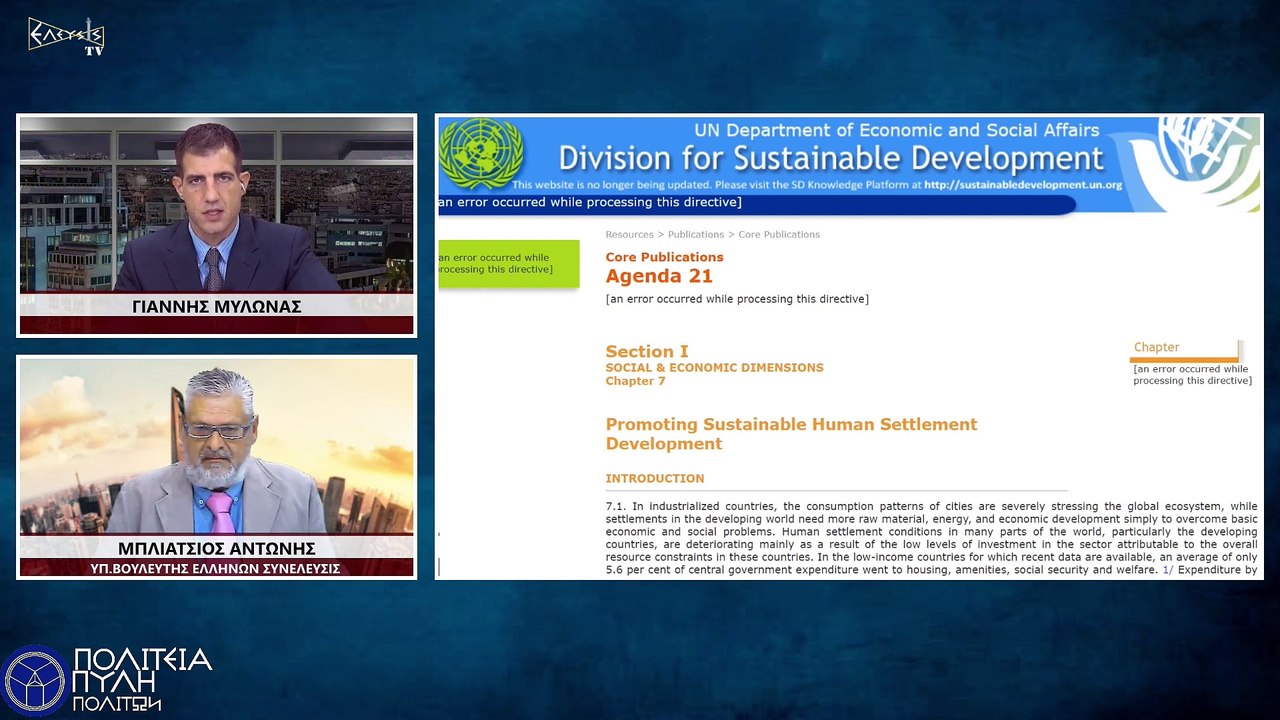Click the Elefsis TV logo
Image resolution: width=1280 pixels, height=720 pixels.
tap(66, 36)
